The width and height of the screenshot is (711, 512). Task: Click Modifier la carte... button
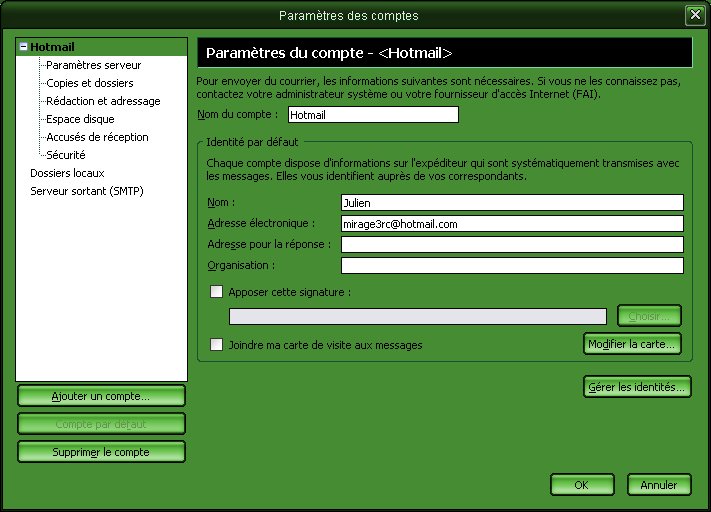point(632,344)
